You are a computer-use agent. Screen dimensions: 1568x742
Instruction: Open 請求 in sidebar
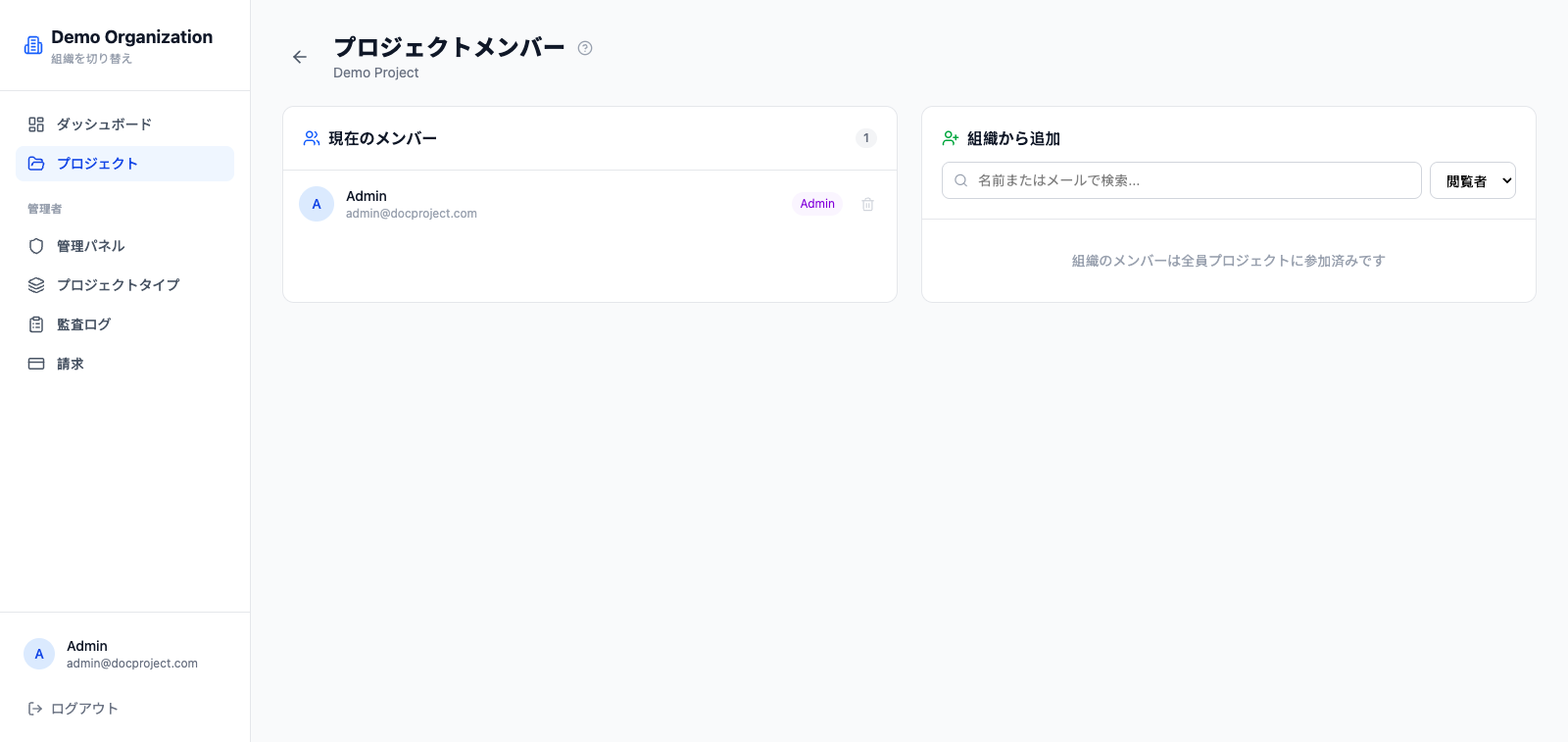click(x=124, y=364)
